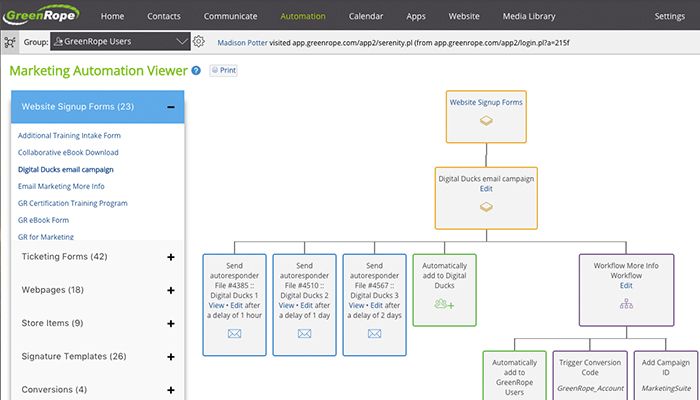Click stack icon in Website Signup Forms node
The image size is (700, 400).
tap(486, 121)
